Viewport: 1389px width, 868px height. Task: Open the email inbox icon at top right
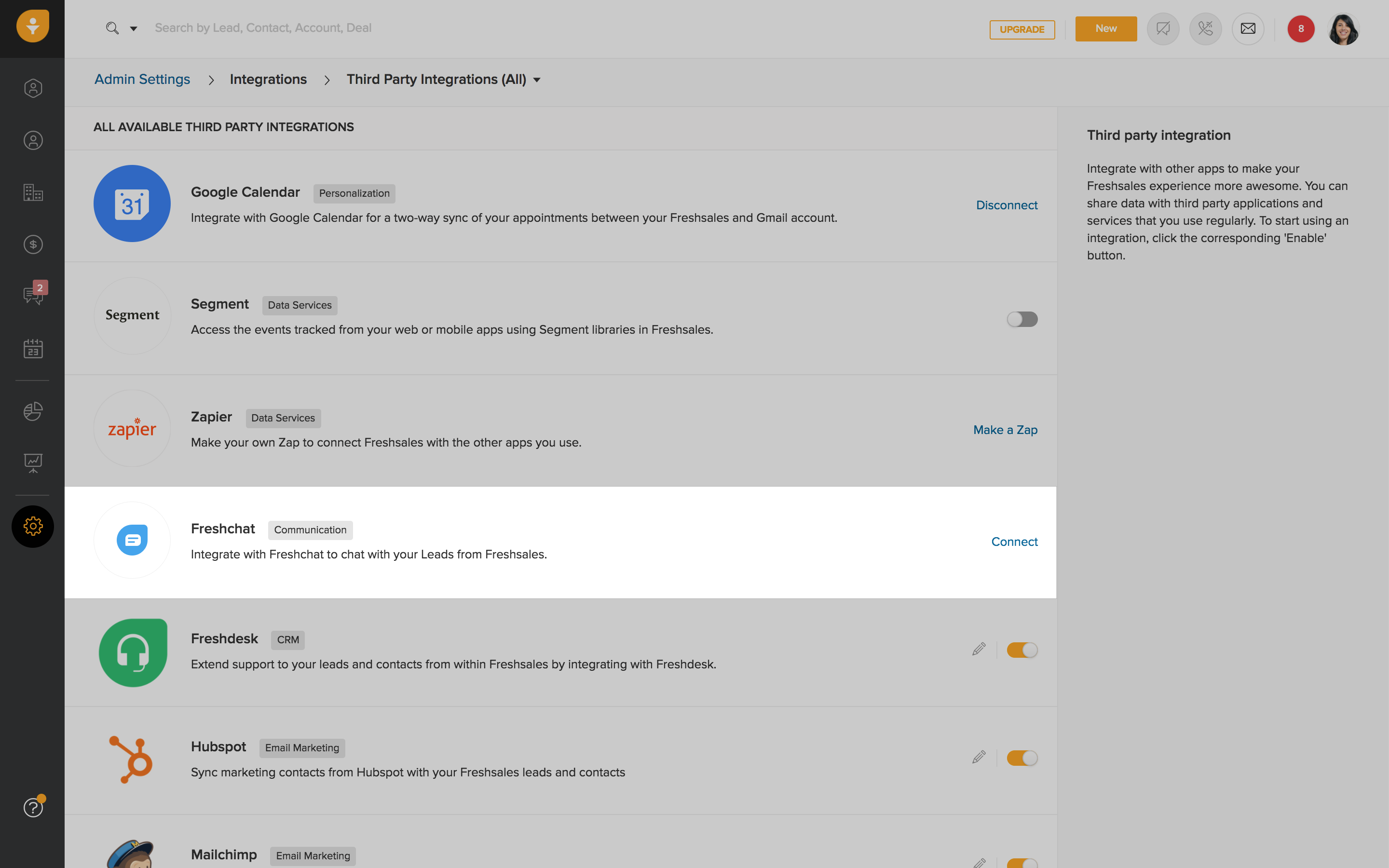pyautogui.click(x=1248, y=28)
